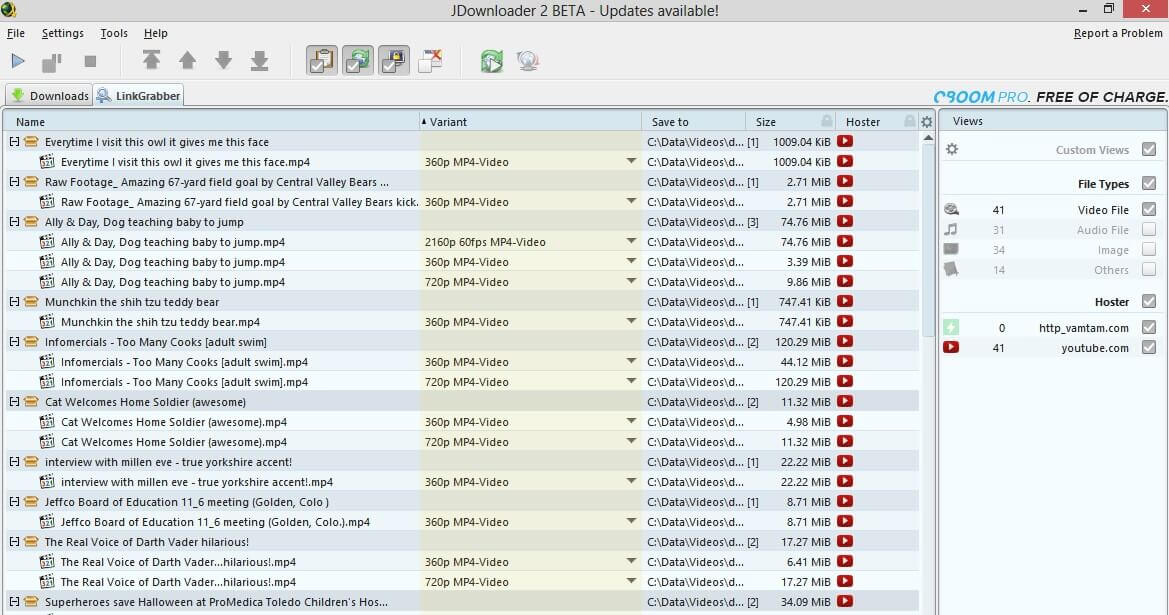Open variant dropdown for Munchkin teddy bear video

pos(629,321)
